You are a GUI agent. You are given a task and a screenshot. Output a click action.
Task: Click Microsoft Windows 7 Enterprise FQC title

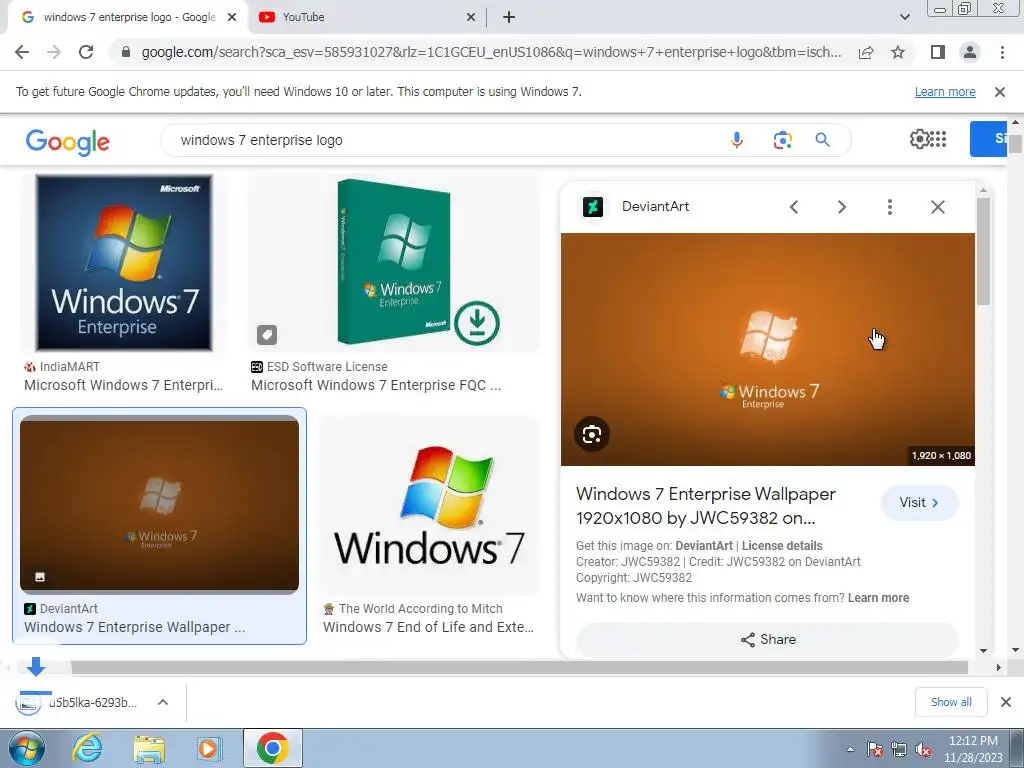376,385
